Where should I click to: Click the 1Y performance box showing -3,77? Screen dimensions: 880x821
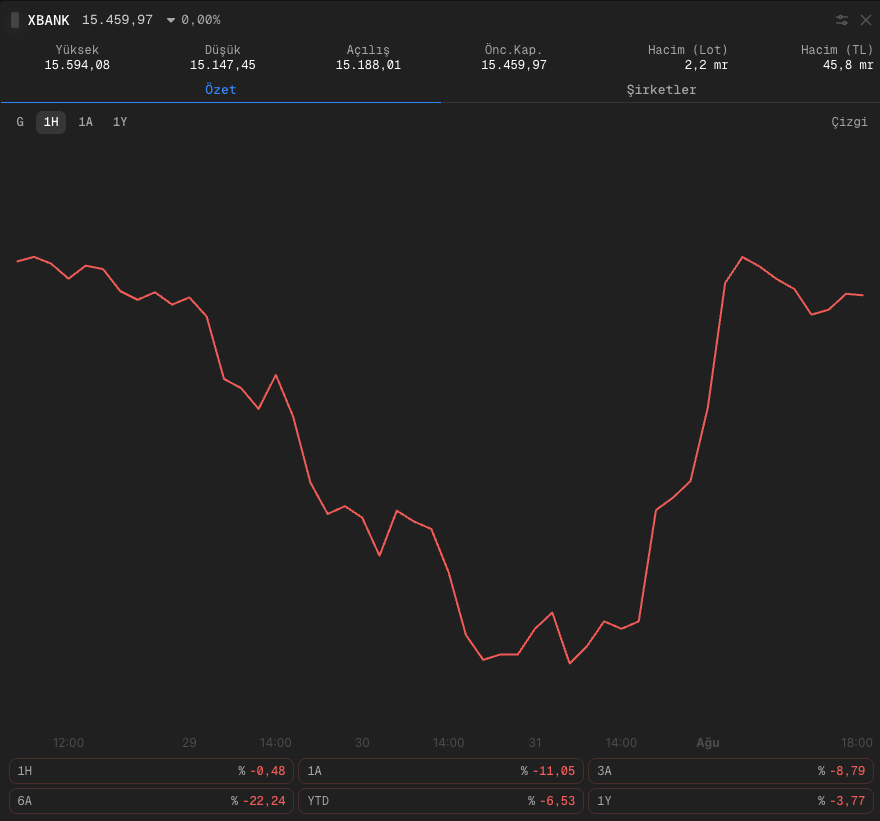pyautogui.click(x=731, y=800)
